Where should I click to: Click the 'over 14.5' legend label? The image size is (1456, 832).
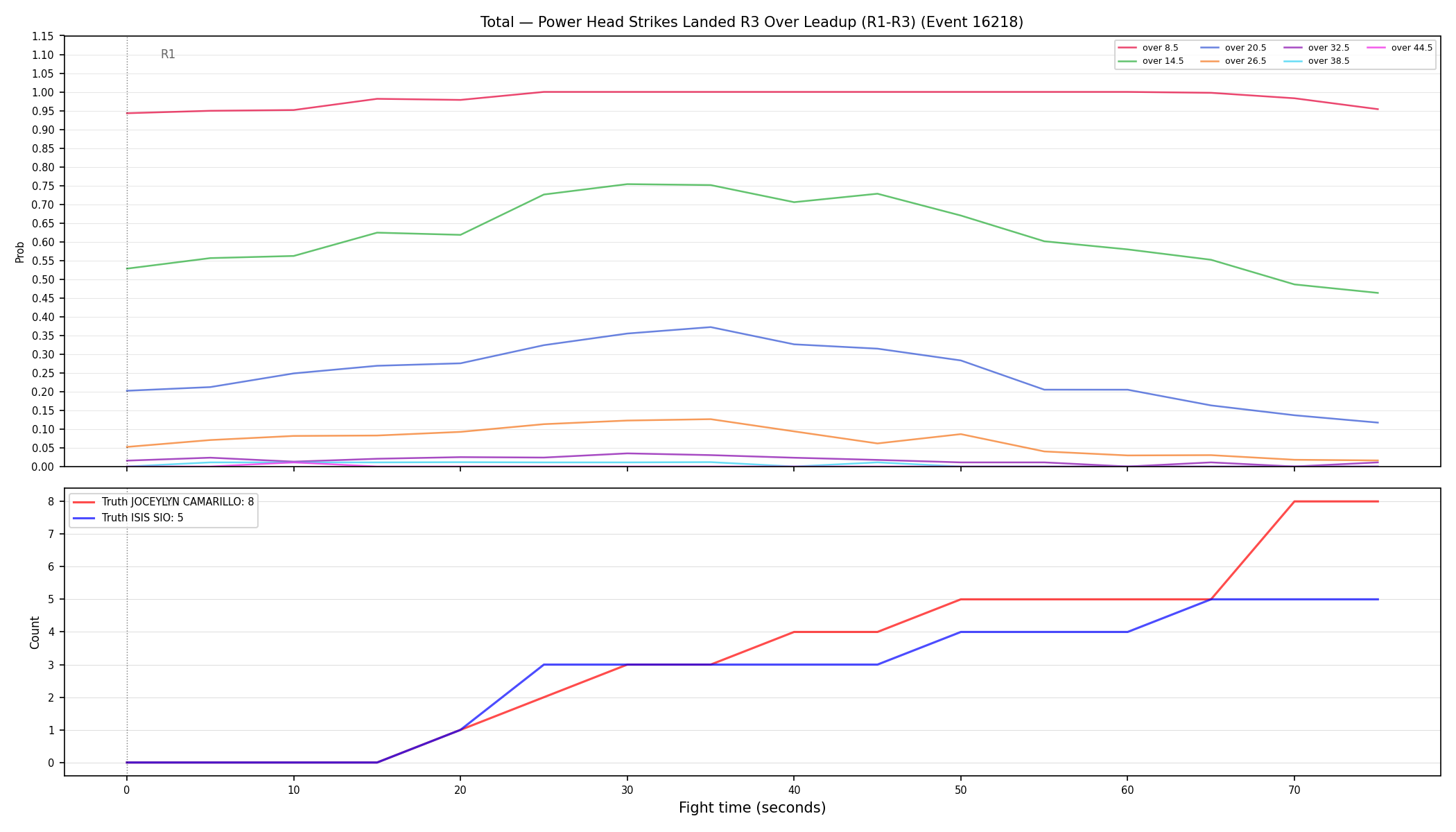pyautogui.click(x=1163, y=61)
